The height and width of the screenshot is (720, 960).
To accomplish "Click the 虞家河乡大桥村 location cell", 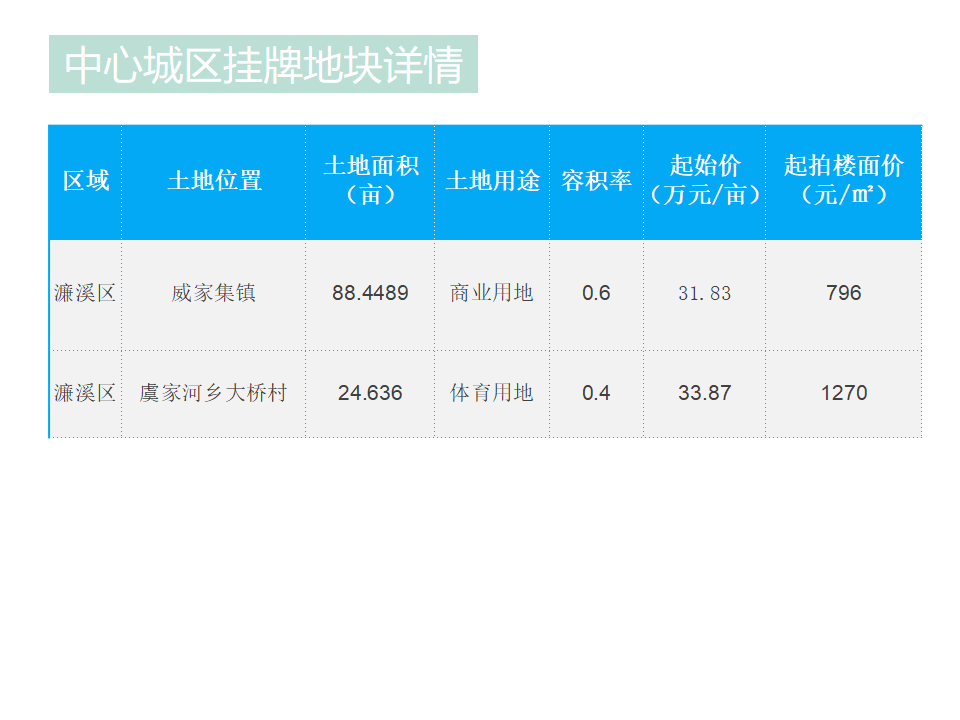I will [x=213, y=392].
